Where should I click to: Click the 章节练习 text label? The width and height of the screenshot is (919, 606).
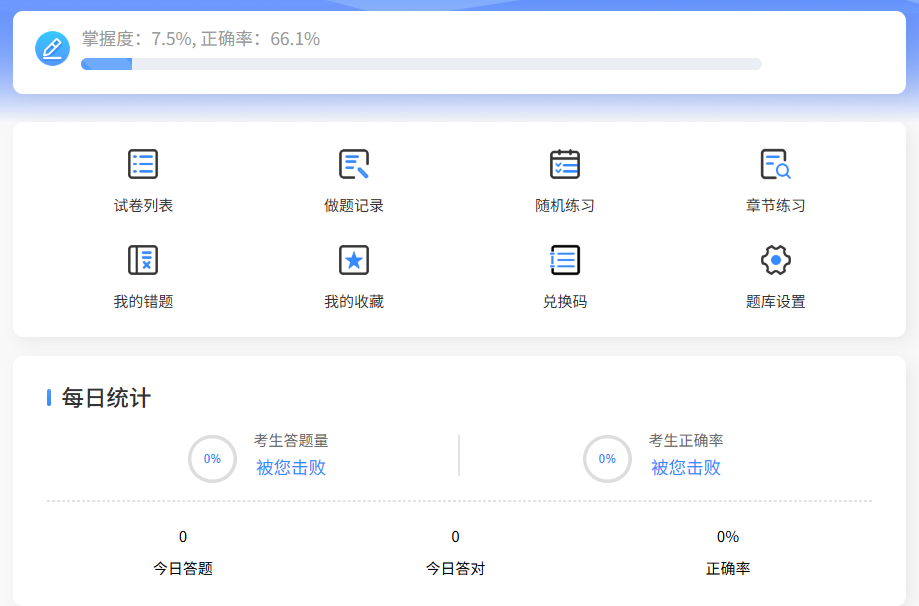(775, 206)
